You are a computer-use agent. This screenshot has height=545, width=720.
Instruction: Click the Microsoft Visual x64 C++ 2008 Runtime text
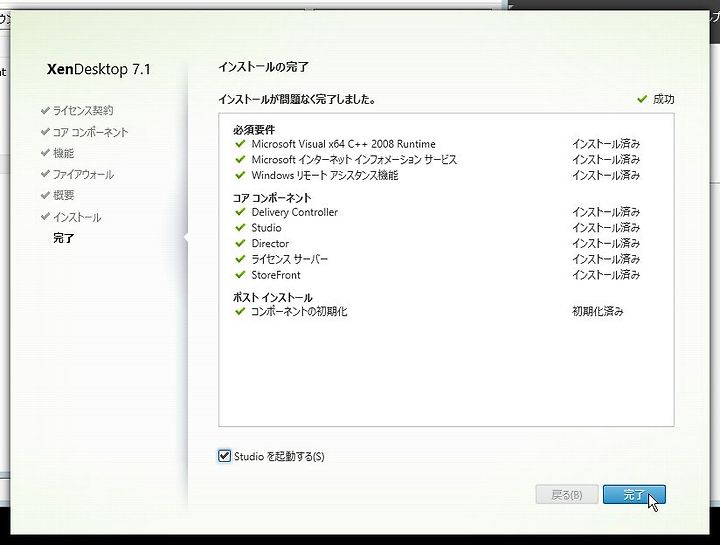pyautogui.click(x=343, y=144)
